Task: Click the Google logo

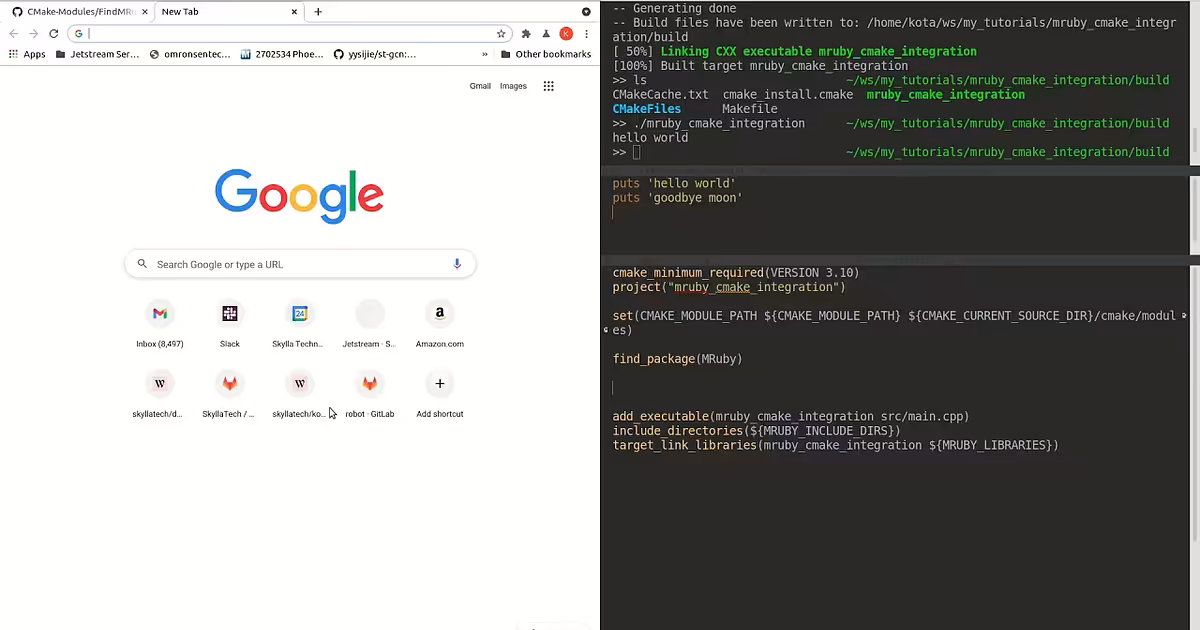Action: point(299,196)
